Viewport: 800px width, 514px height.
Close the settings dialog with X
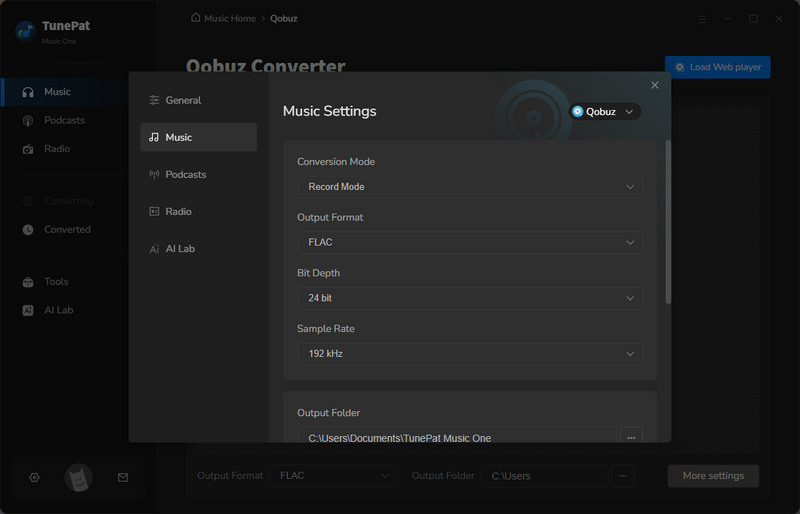[655, 86]
